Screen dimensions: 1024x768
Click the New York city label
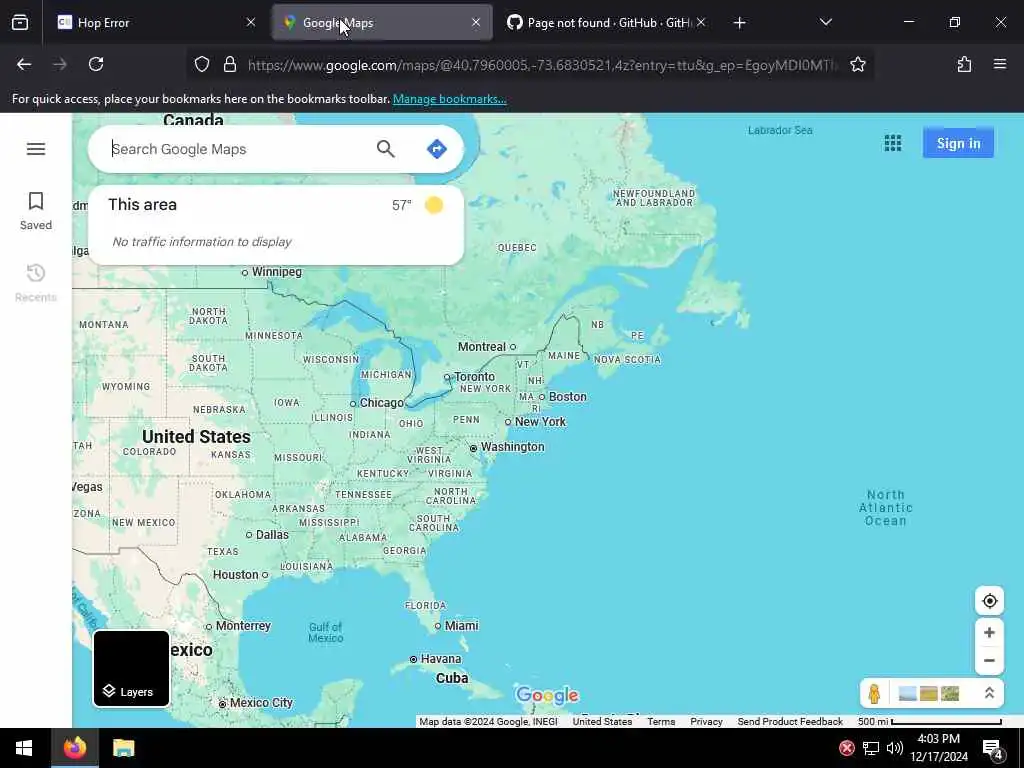click(540, 422)
